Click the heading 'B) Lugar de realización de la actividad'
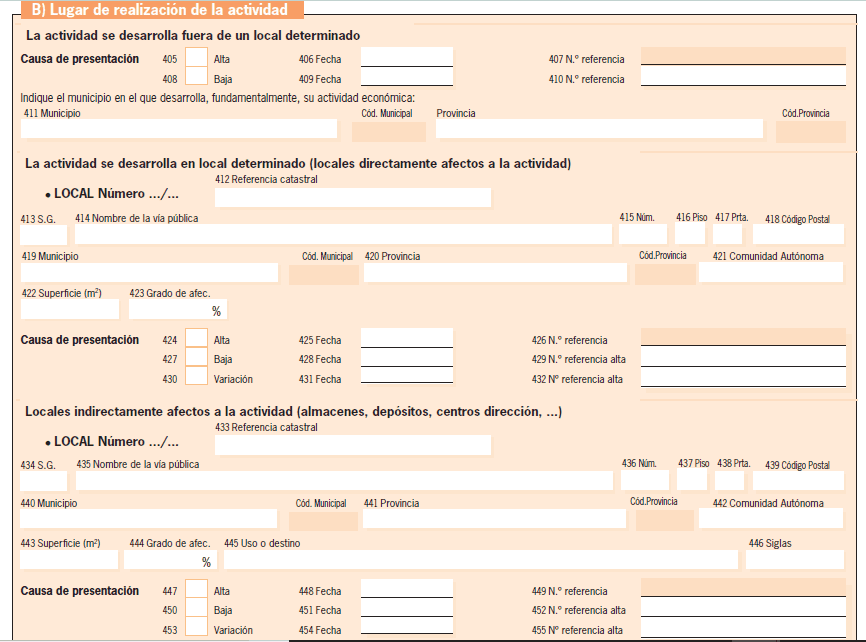866x642 pixels. tap(160, 9)
